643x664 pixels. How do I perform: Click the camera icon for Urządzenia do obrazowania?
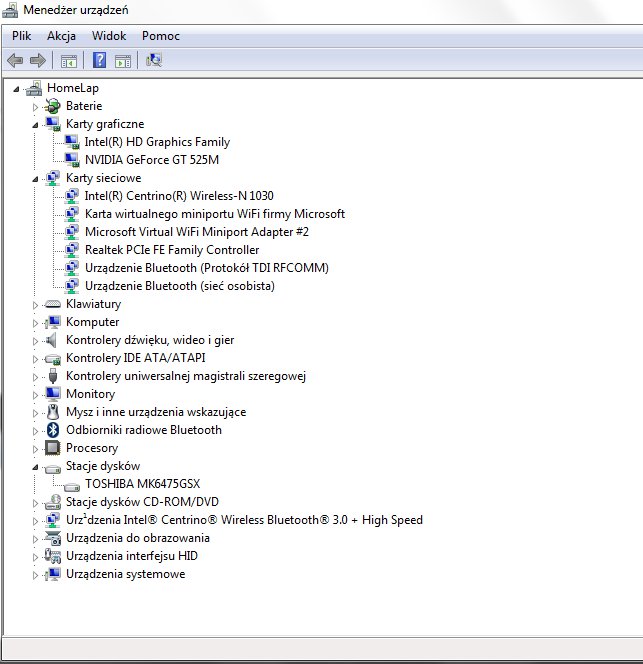[x=53, y=538]
